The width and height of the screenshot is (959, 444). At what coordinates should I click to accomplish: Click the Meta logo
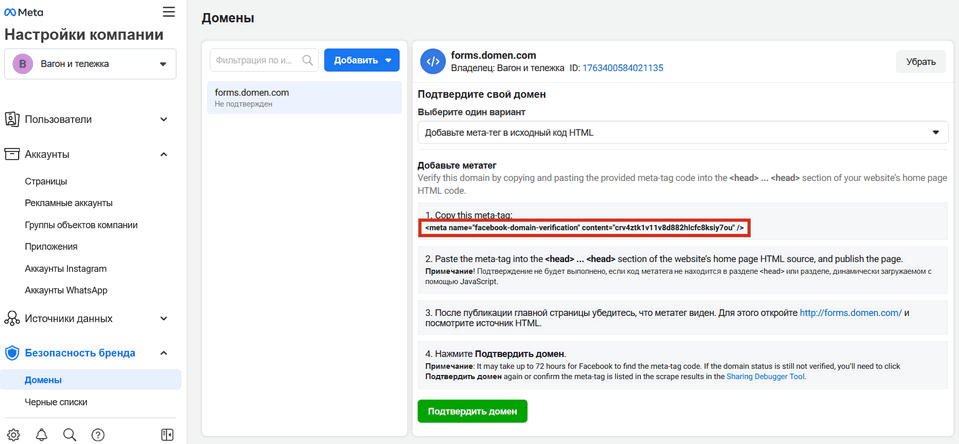[x=24, y=12]
